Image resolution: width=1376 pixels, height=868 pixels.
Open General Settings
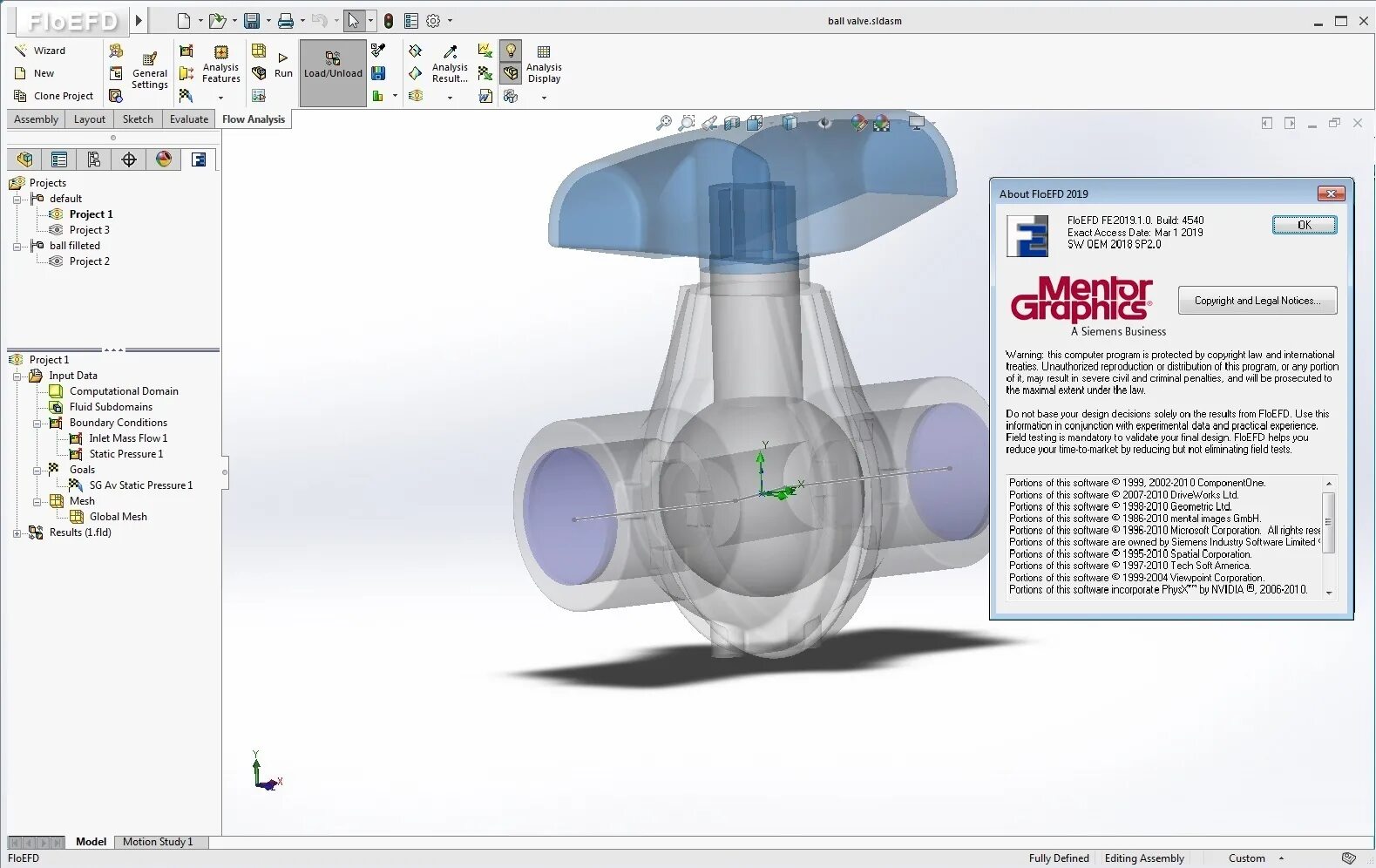(x=150, y=71)
